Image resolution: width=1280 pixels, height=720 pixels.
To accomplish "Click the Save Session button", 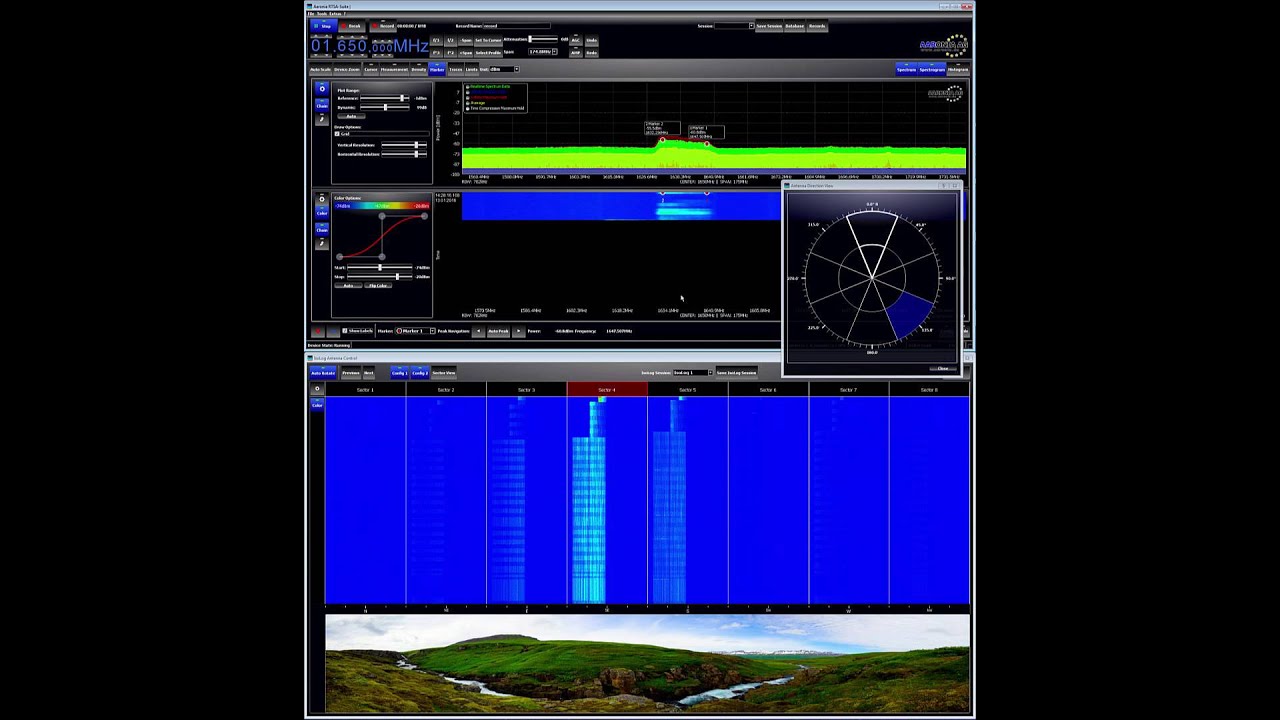I will pos(769,26).
